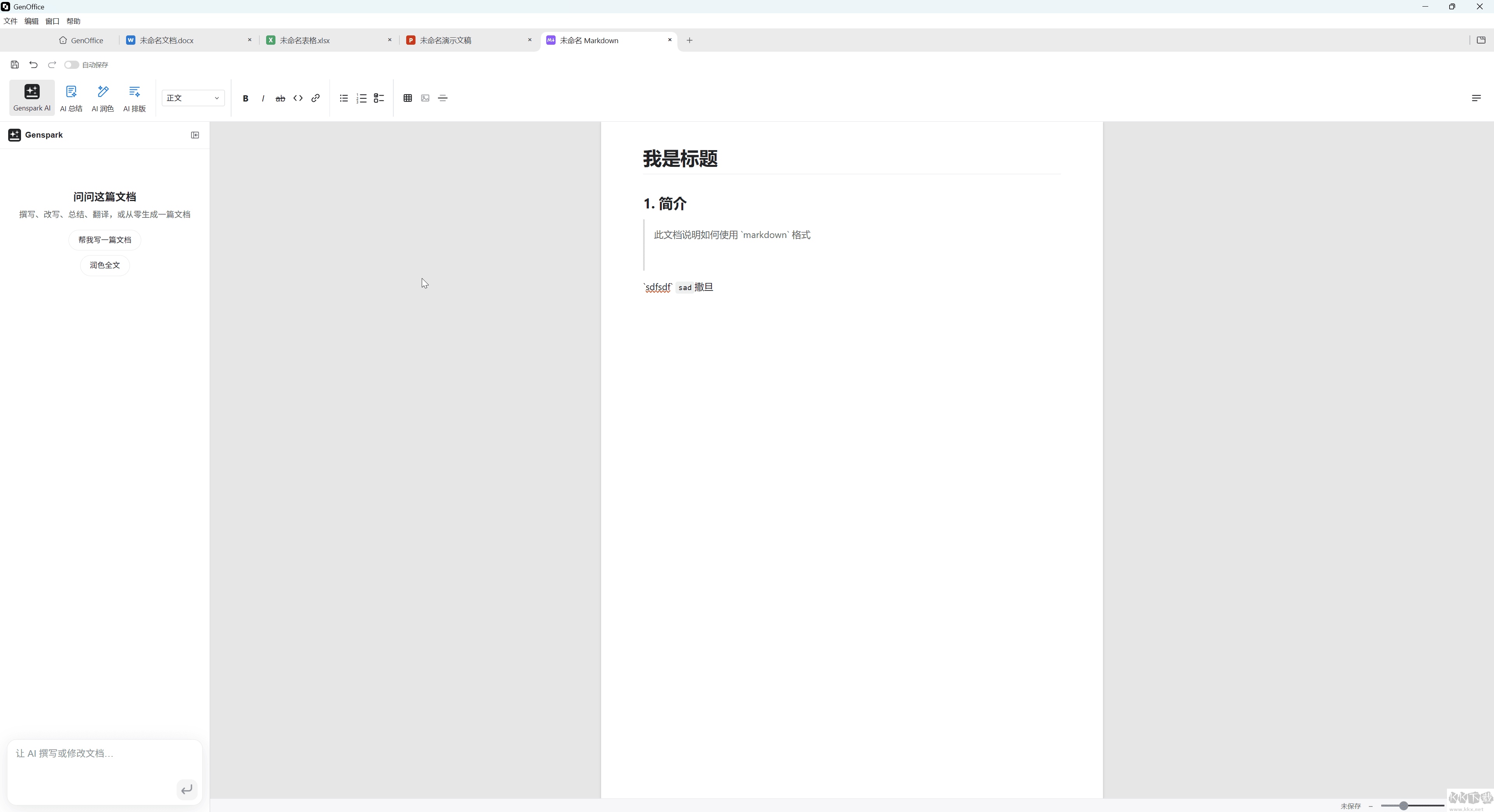This screenshot has width=1494, height=812.
Task: Close the 未命名演示文稿 tab
Action: pyautogui.click(x=530, y=40)
